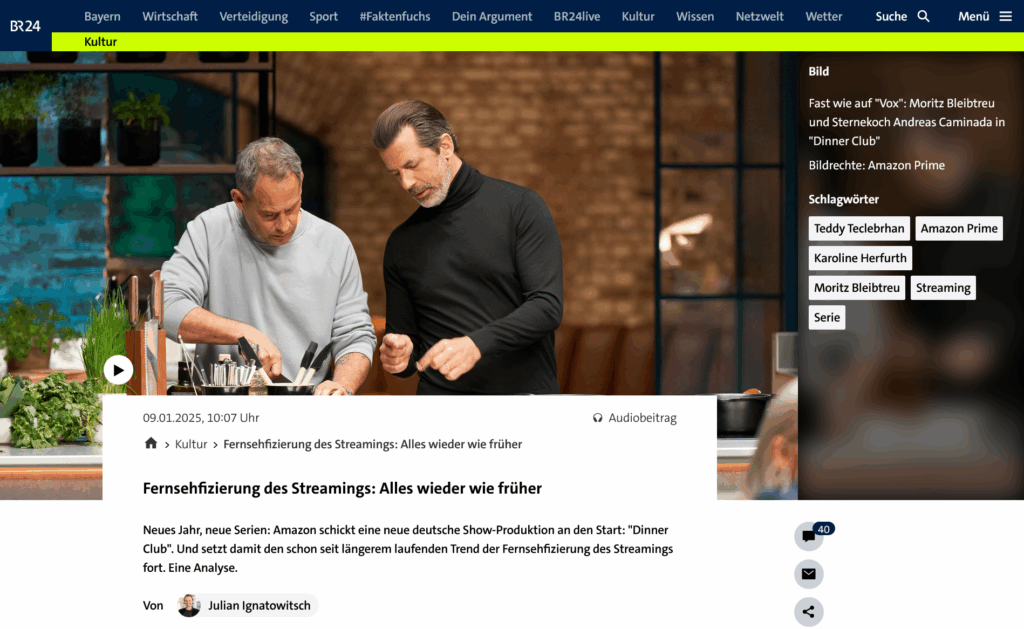Go to the #Faktenfuchs section
Viewport: 1024px width, 629px height.
pyautogui.click(x=394, y=16)
